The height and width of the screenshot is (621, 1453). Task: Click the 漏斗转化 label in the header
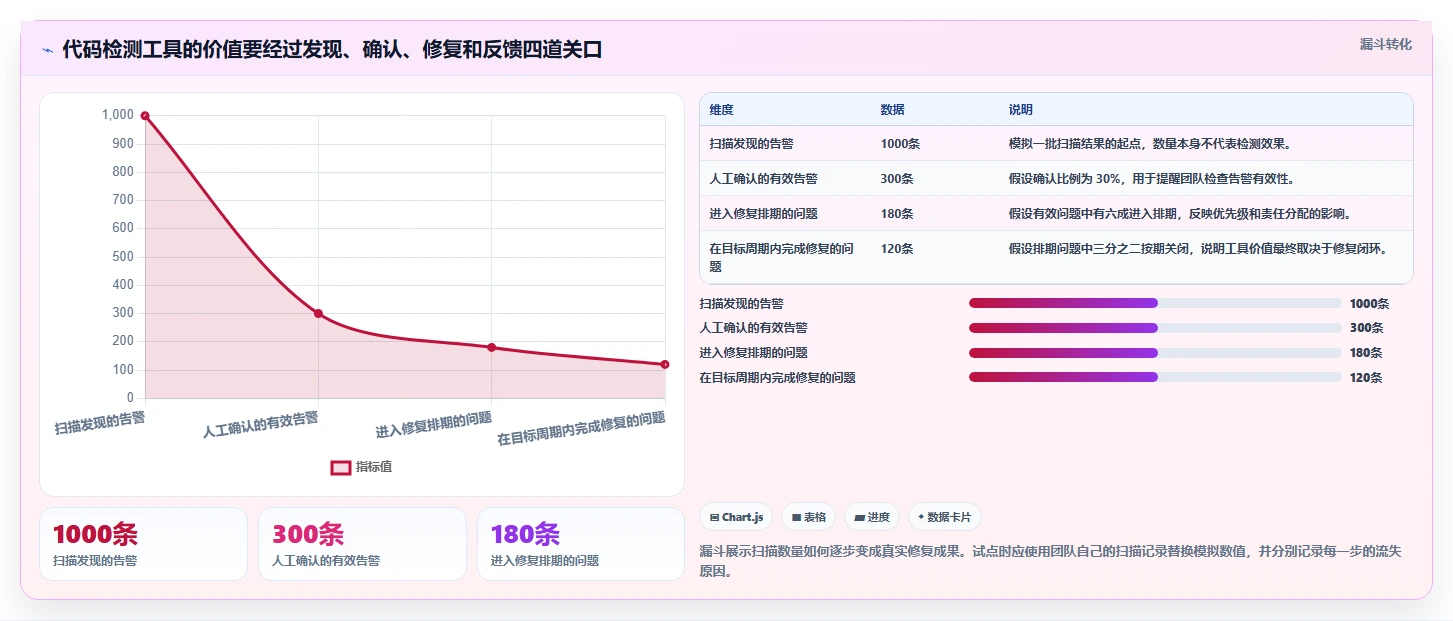(1386, 44)
